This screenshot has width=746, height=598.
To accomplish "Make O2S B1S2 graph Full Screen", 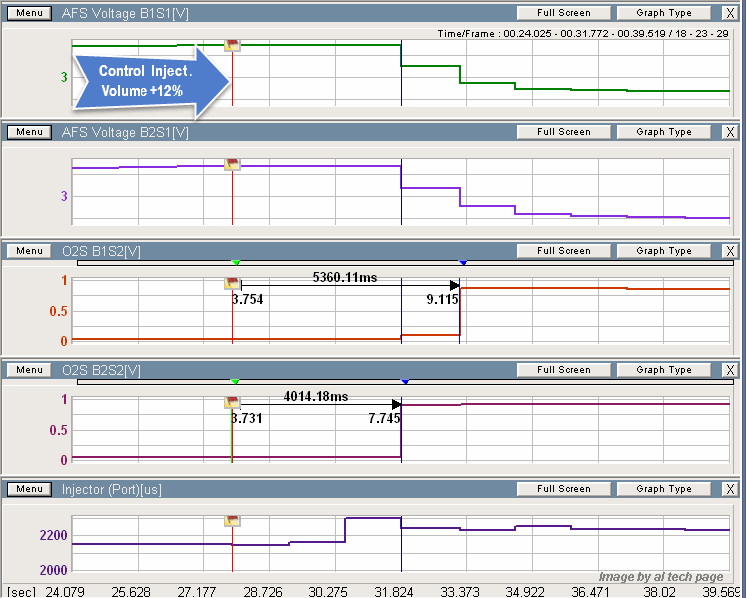I will click(x=563, y=251).
